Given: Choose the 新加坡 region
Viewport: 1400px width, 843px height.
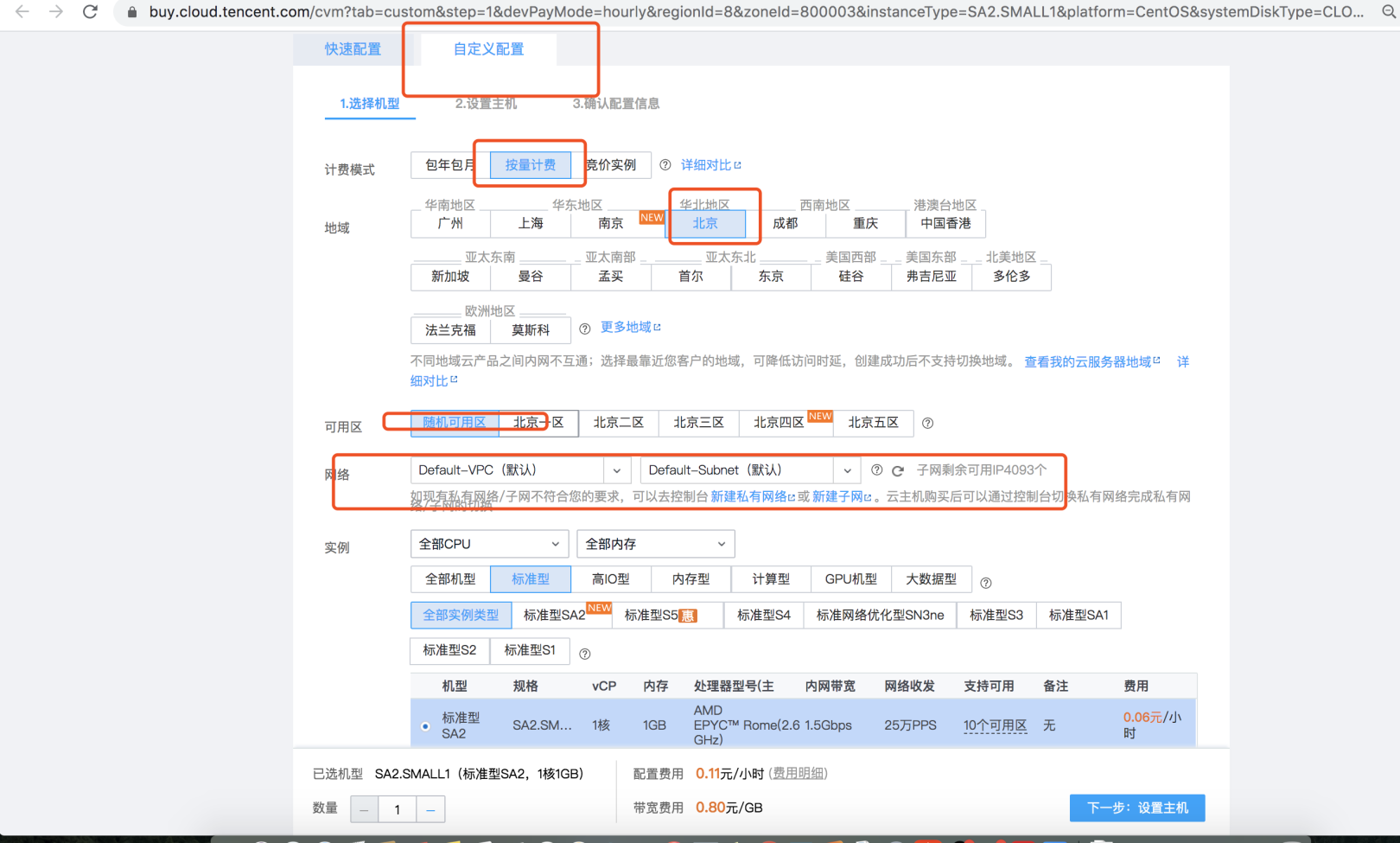Looking at the screenshot, I should (x=450, y=276).
